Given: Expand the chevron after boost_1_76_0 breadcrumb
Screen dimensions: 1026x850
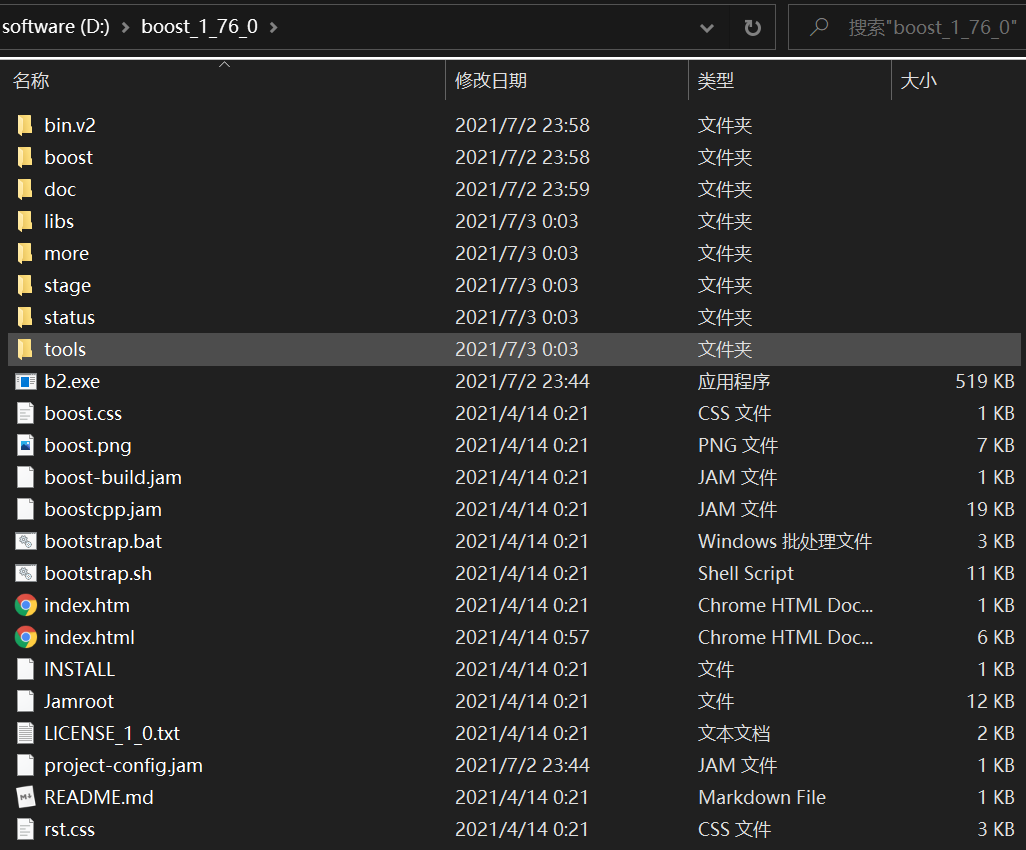Looking at the screenshot, I should (x=274, y=27).
